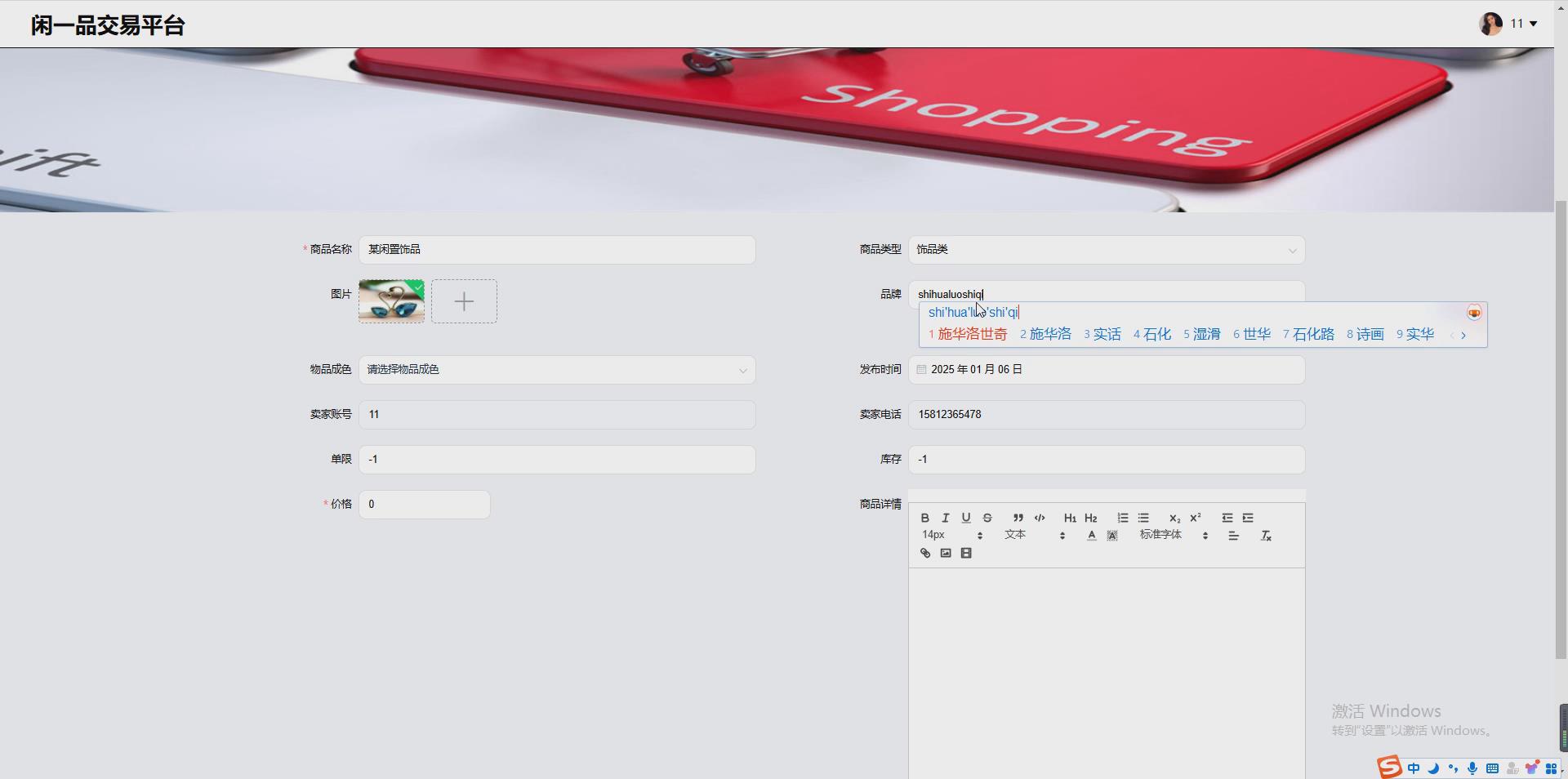Open the uploaded jewelry image thumbnail
The image size is (1568, 779).
pos(391,301)
